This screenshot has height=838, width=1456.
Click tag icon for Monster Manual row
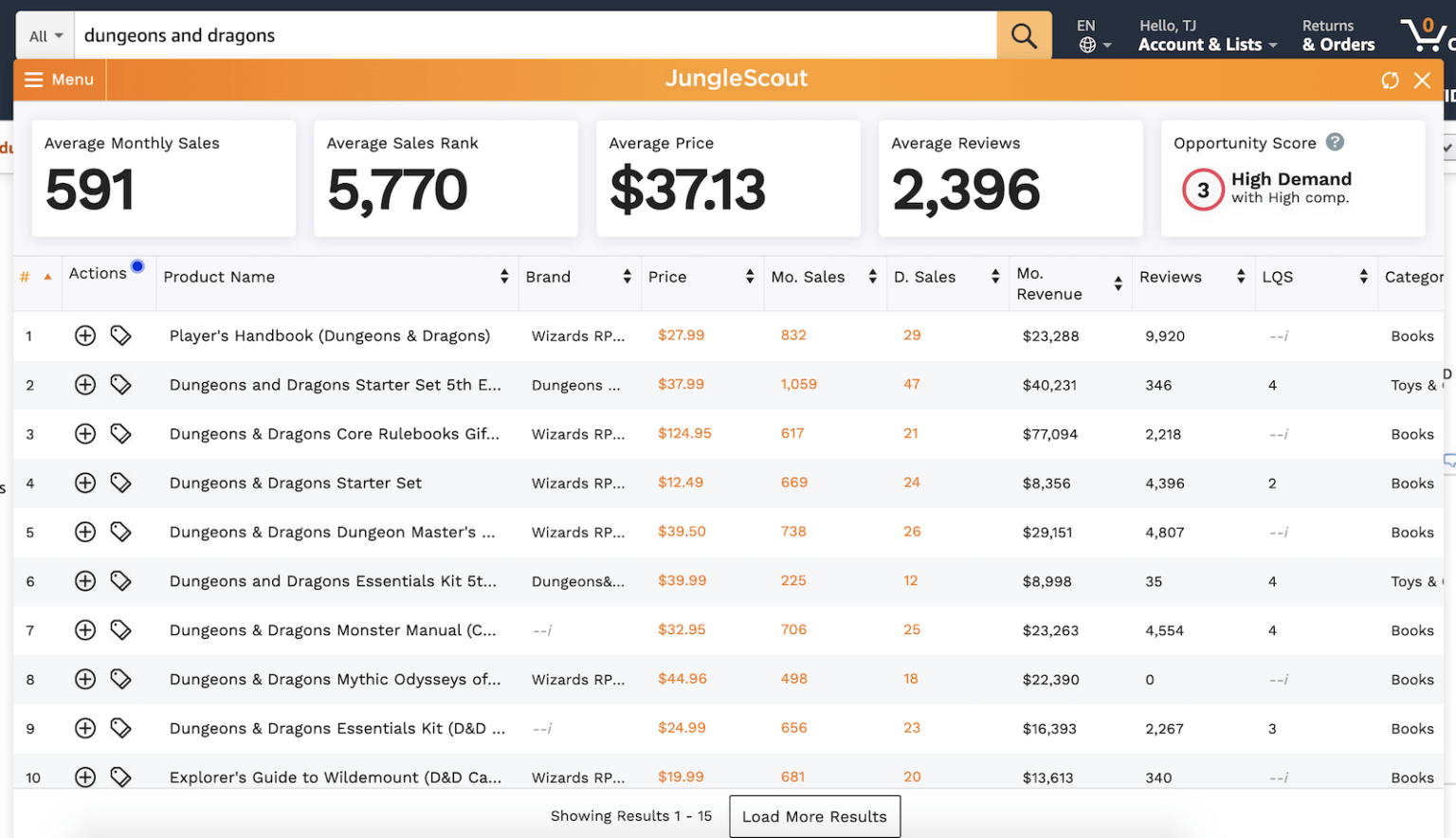[x=120, y=630]
